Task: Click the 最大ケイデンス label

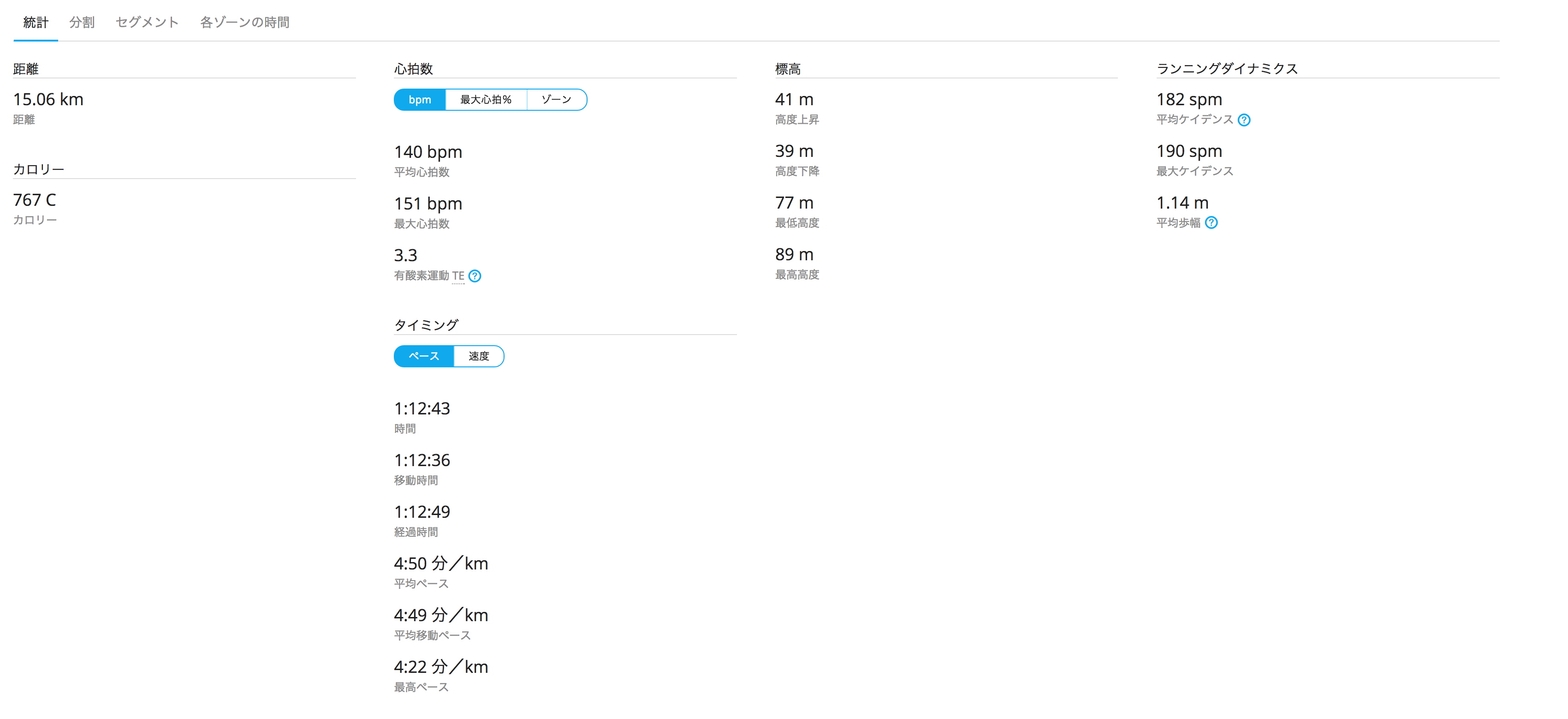Action: point(1195,171)
